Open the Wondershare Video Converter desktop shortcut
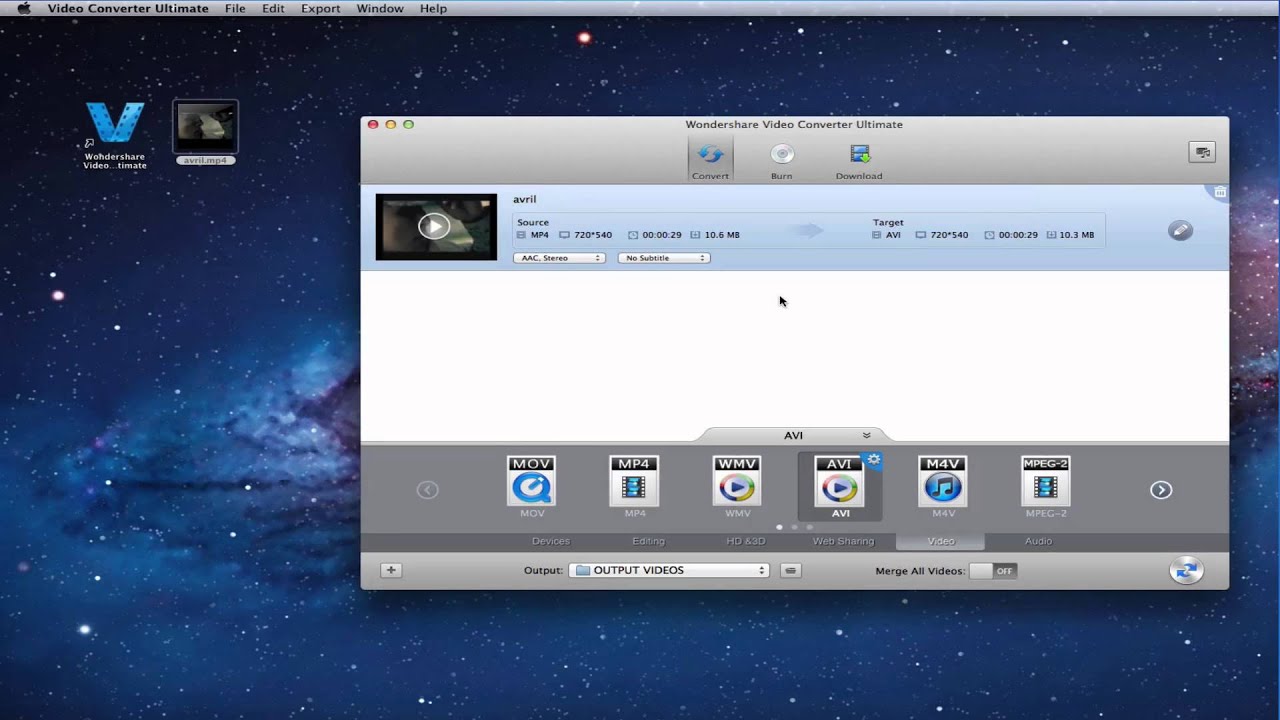This screenshot has height=720, width=1280. 115,135
